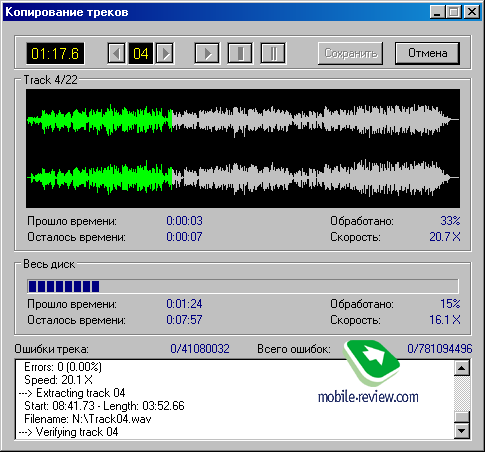Click the Pause playback button
The image size is (485, 452).
click(x=273, y=53)
